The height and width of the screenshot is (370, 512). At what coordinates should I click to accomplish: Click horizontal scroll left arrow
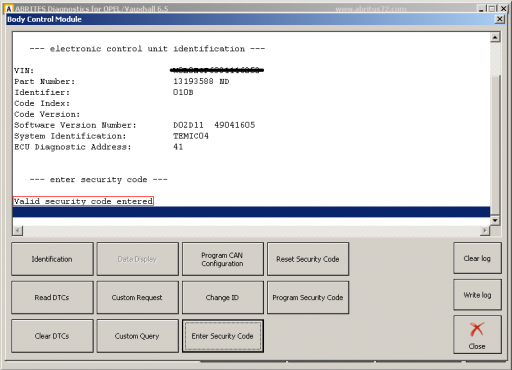click(18, 230)
